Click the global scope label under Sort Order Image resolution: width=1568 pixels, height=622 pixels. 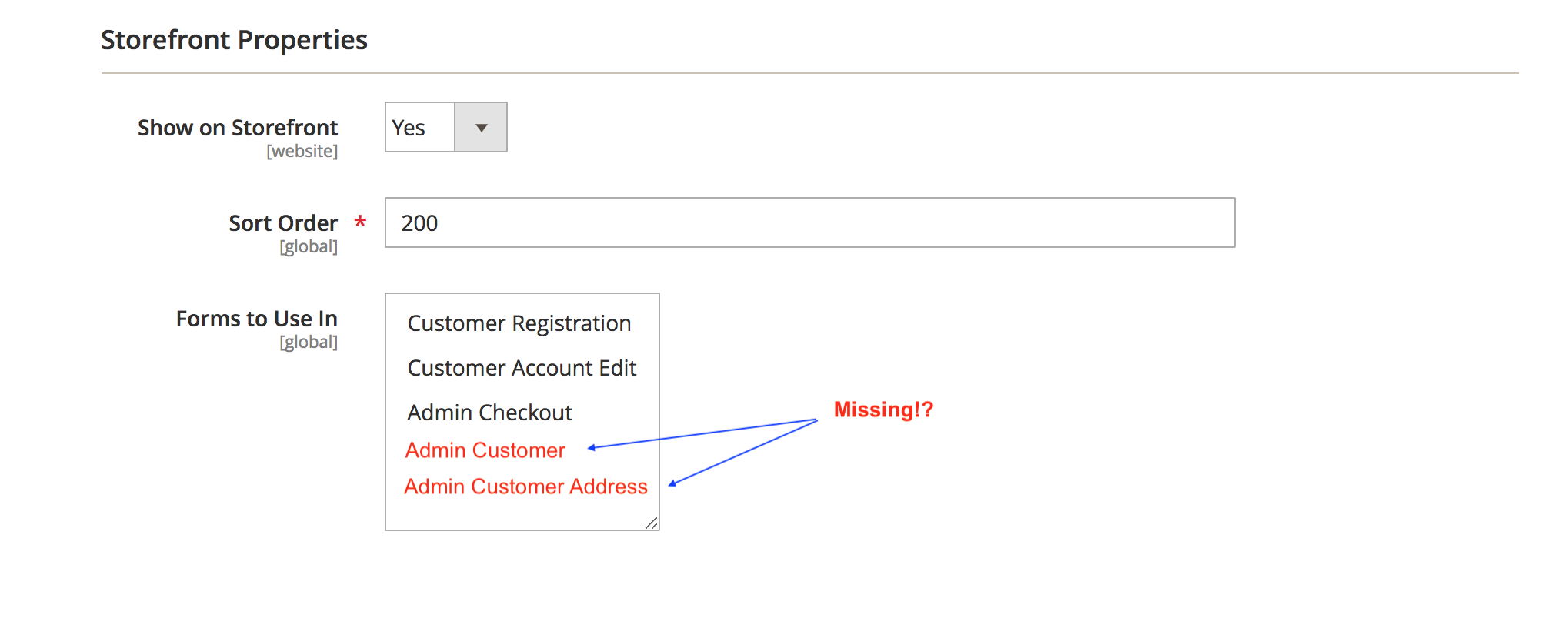point(309,246)
